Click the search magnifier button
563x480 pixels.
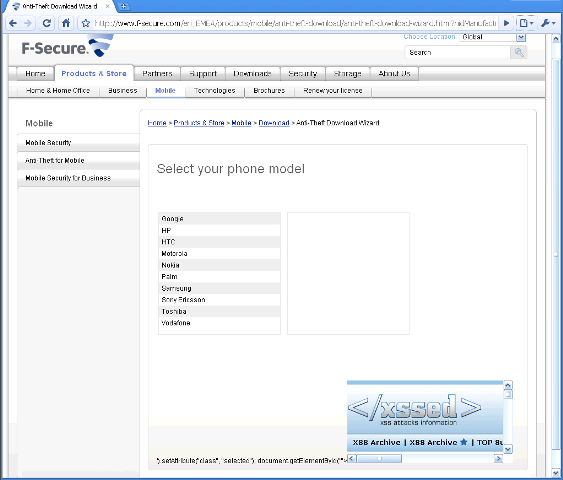pos(519,53)
